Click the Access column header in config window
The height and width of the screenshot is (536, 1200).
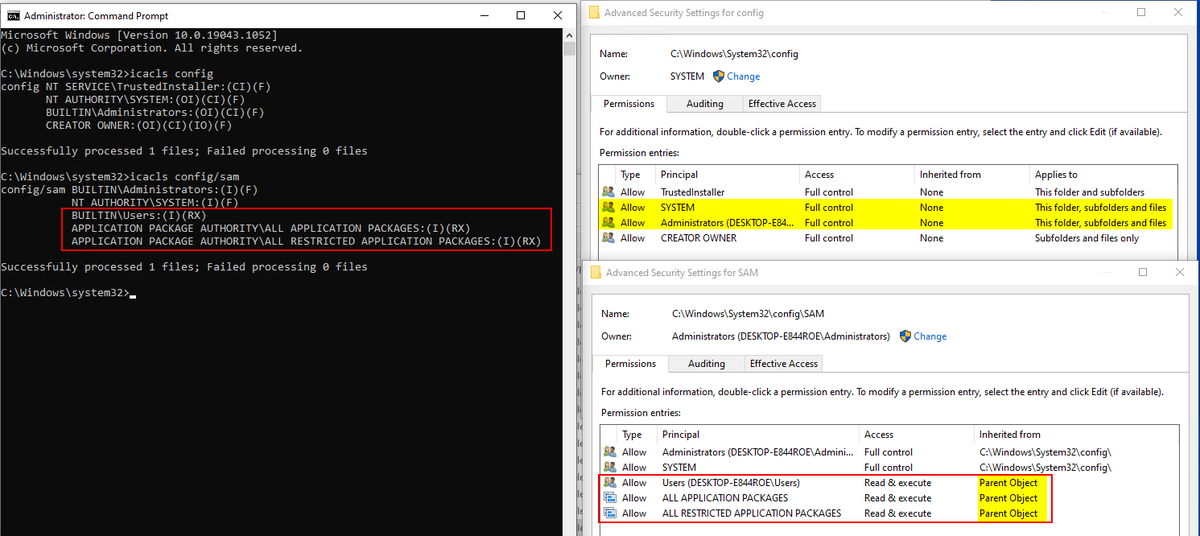[x=857, y=174]
